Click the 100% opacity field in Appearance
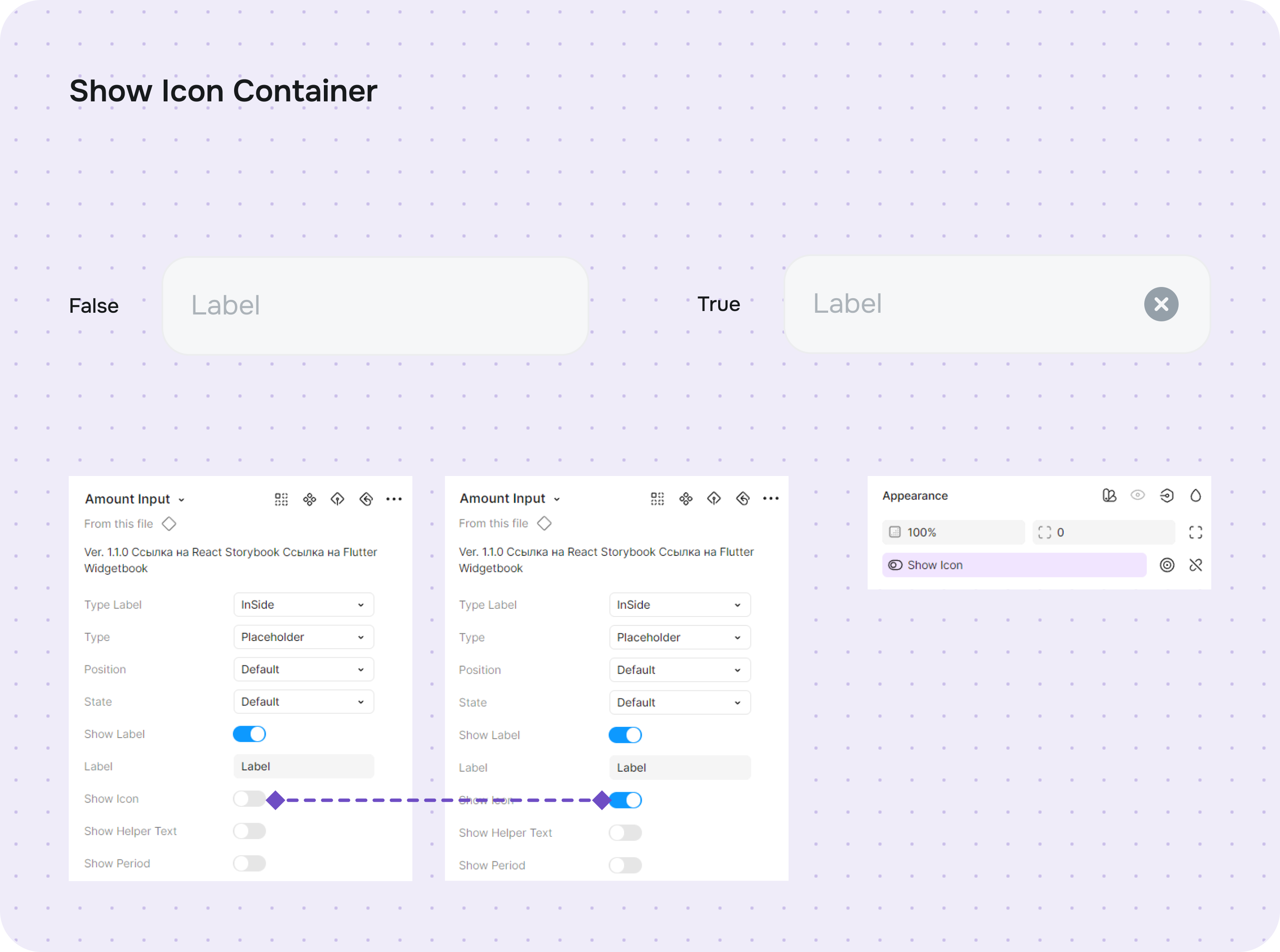1280x952 pixels. [954, 532]
